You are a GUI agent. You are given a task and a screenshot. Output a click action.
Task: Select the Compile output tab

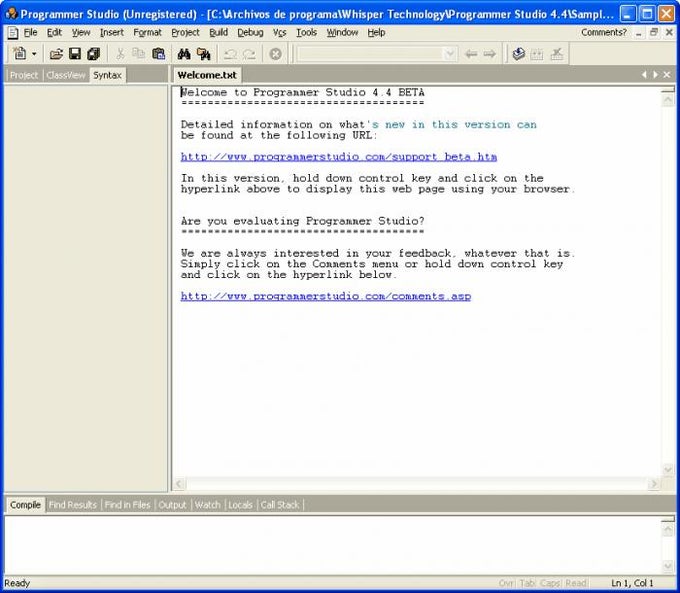coord(25,505)
